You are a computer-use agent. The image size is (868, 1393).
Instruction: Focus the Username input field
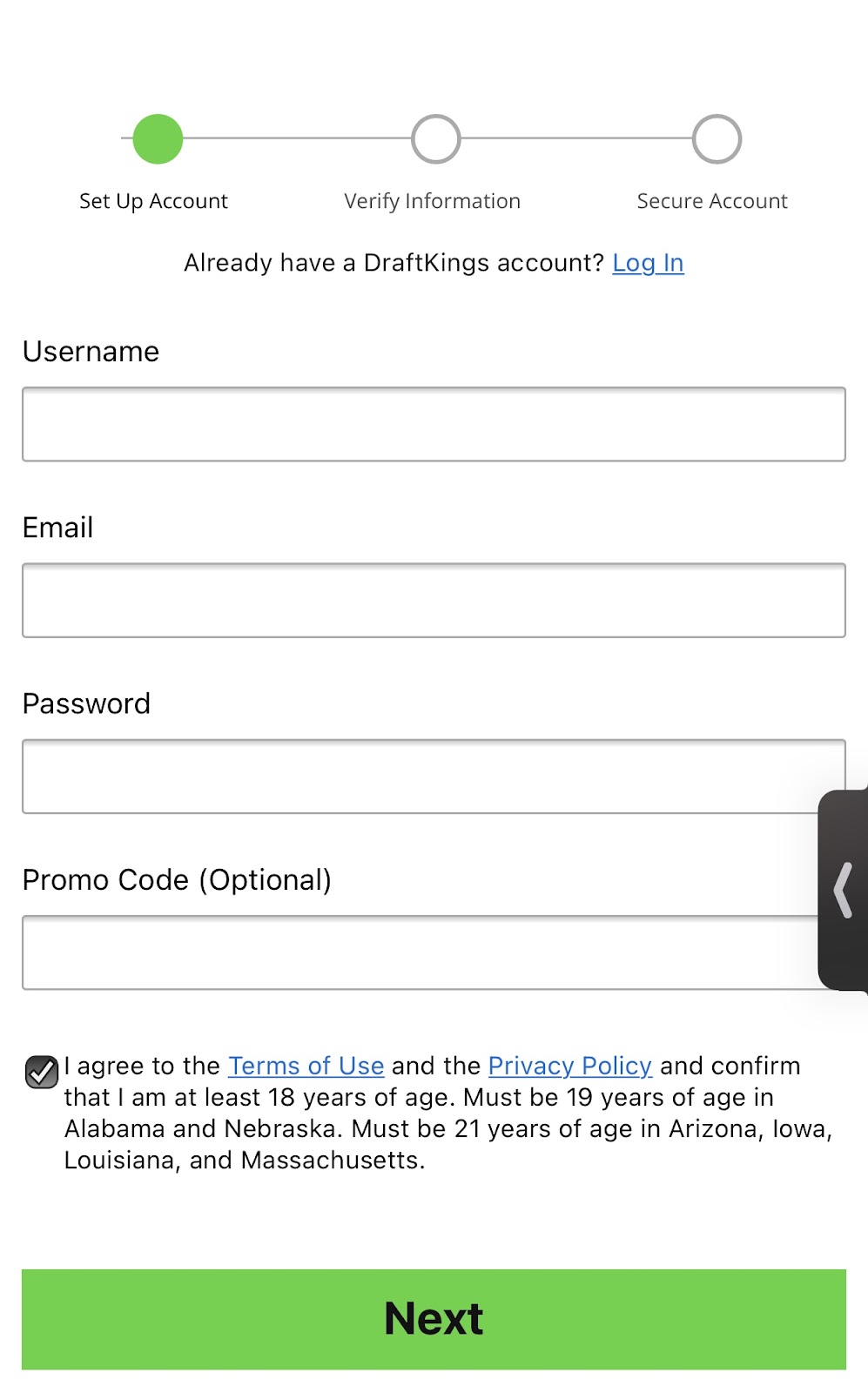point(434,424)
